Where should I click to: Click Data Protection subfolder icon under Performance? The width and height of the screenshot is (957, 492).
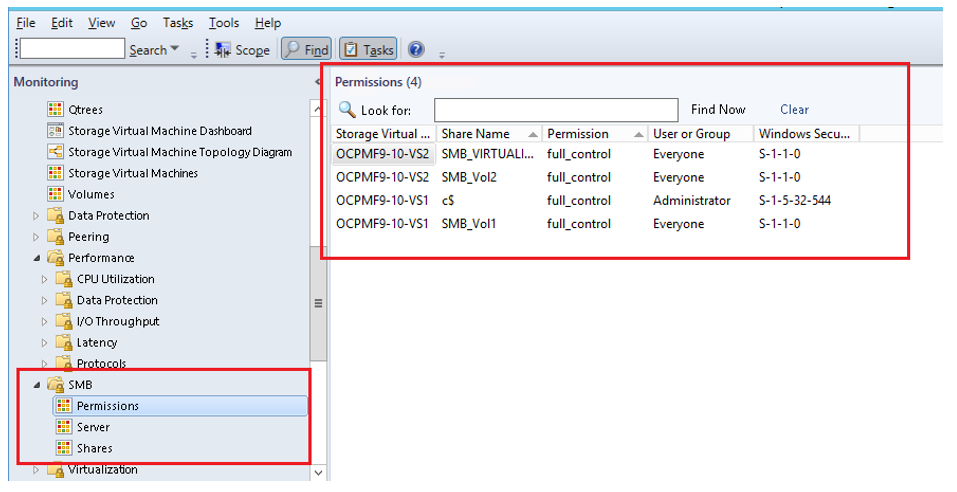(x=64, y=300)
